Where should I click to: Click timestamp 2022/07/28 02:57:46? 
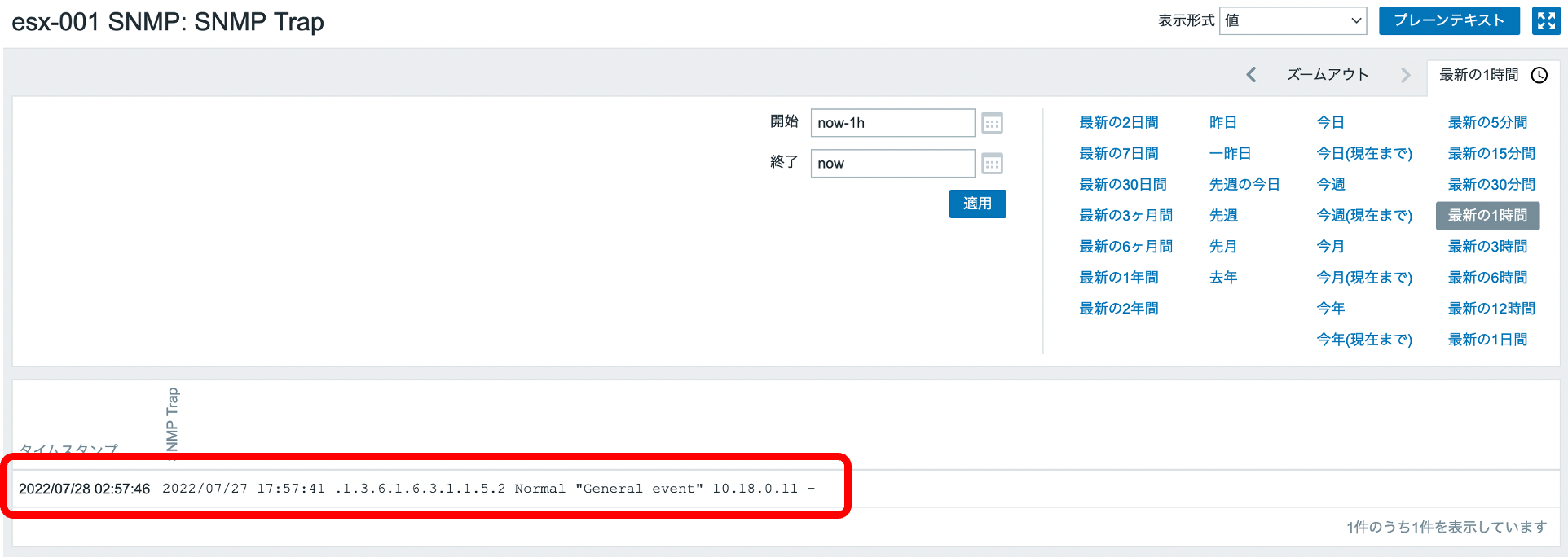(84, 489)
